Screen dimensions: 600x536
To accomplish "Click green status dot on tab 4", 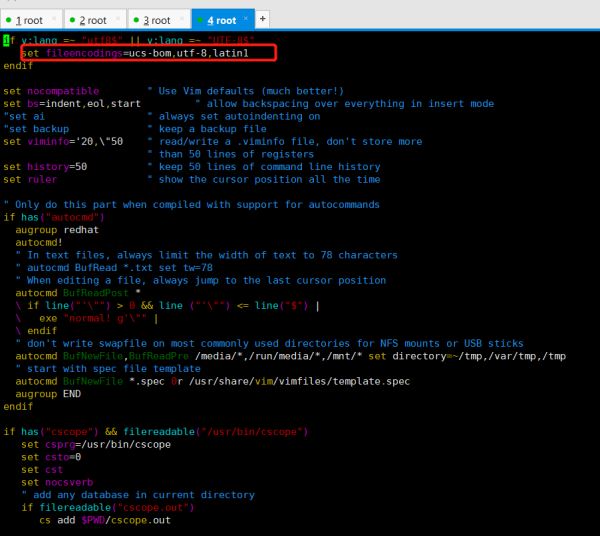I will [198, 20].
